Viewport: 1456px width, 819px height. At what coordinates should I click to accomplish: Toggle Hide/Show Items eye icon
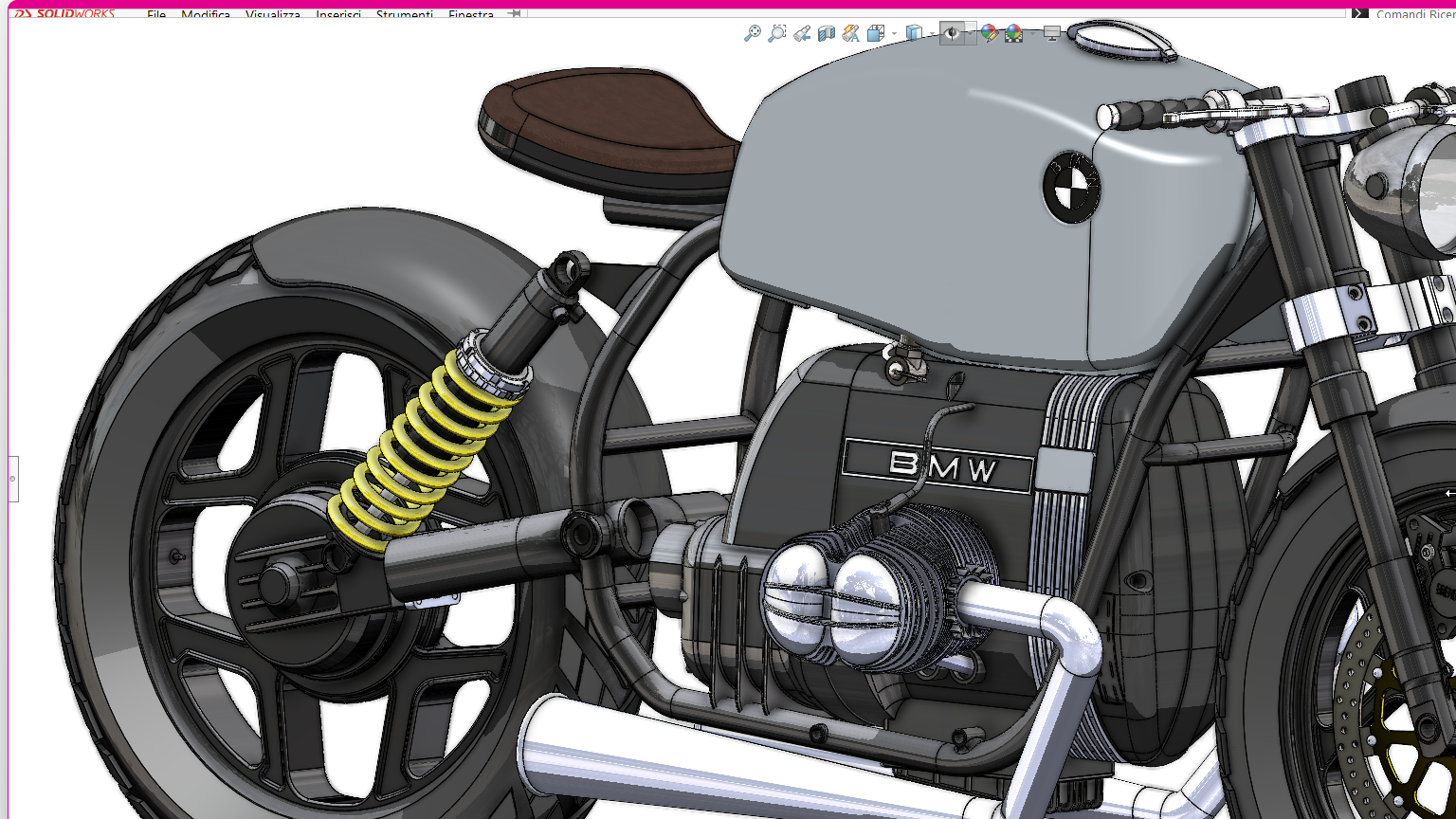[x=952, y=33]
